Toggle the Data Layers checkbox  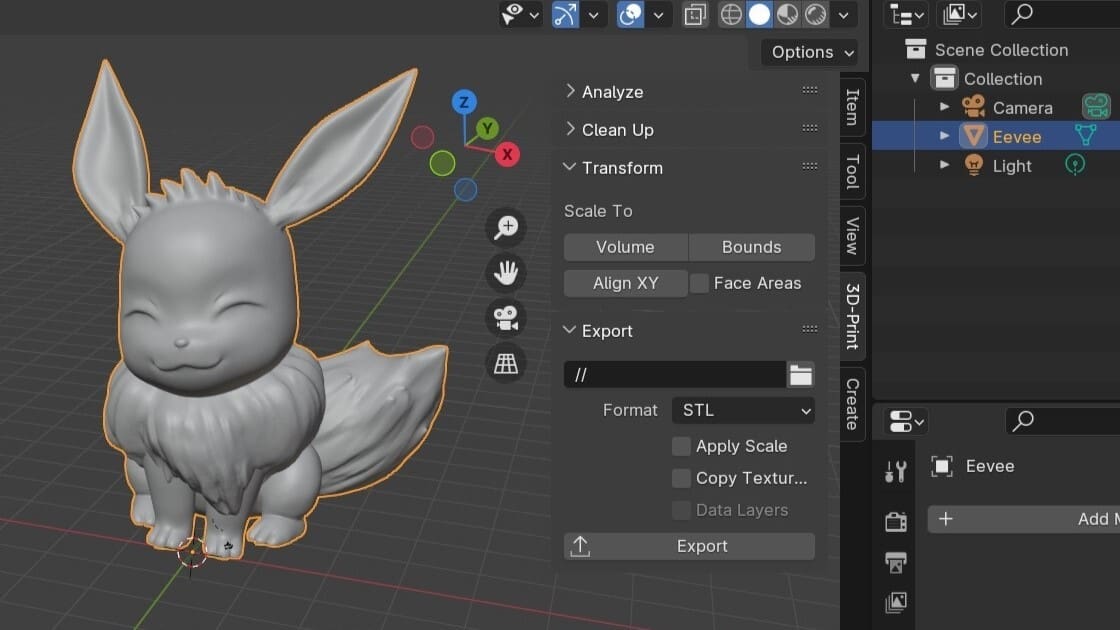coord(681,510)
